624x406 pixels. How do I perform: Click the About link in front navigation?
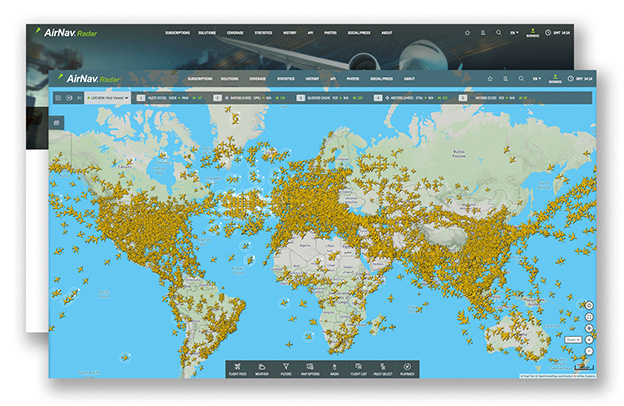click(409, 78)
